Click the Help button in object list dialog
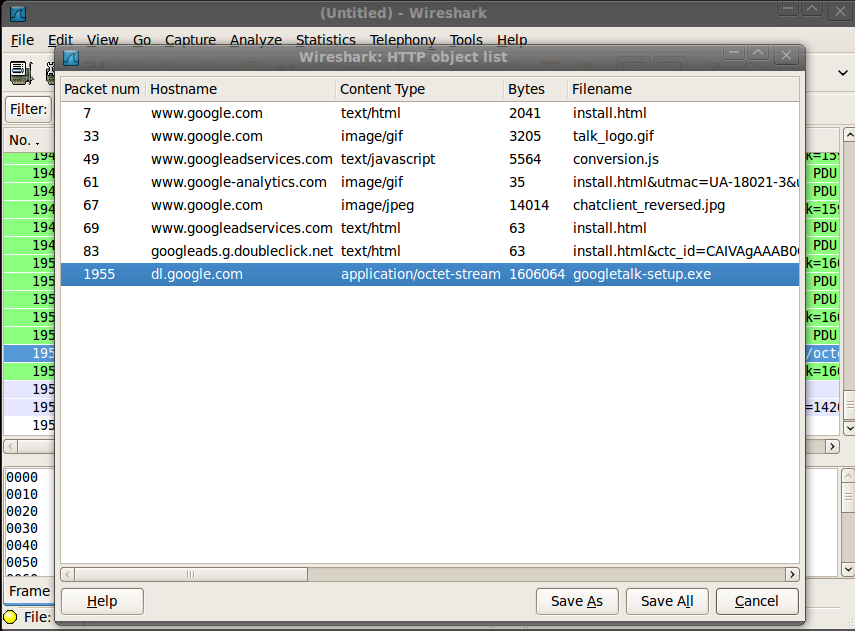 pyautogui.click(x=102, y=601)
